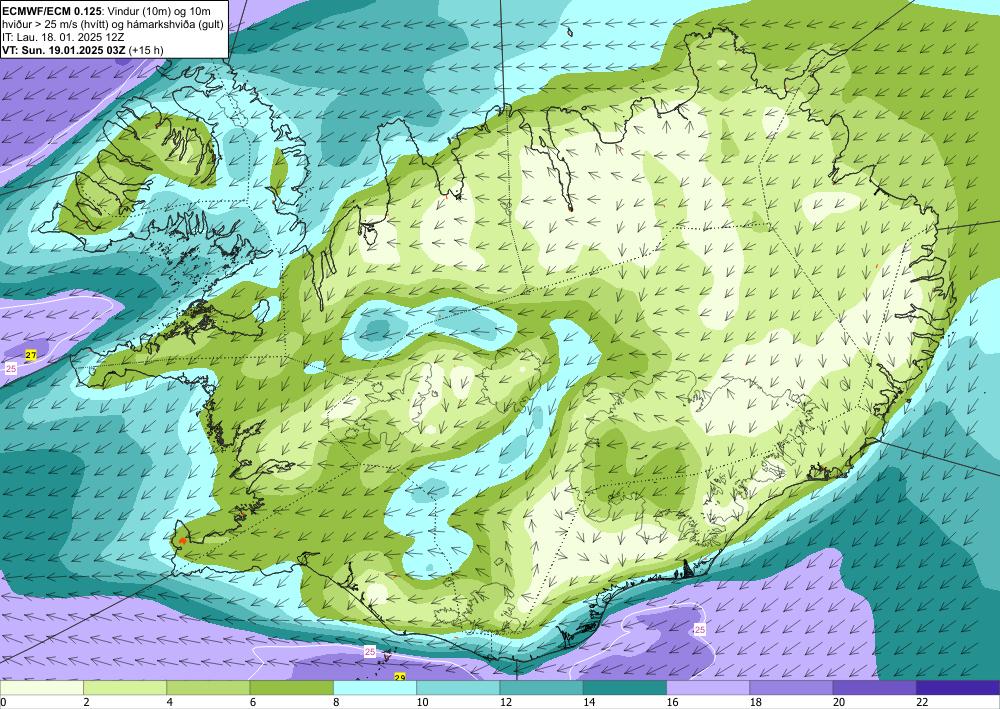
Task: Click the legend value '20'
Action: (839, 702)
